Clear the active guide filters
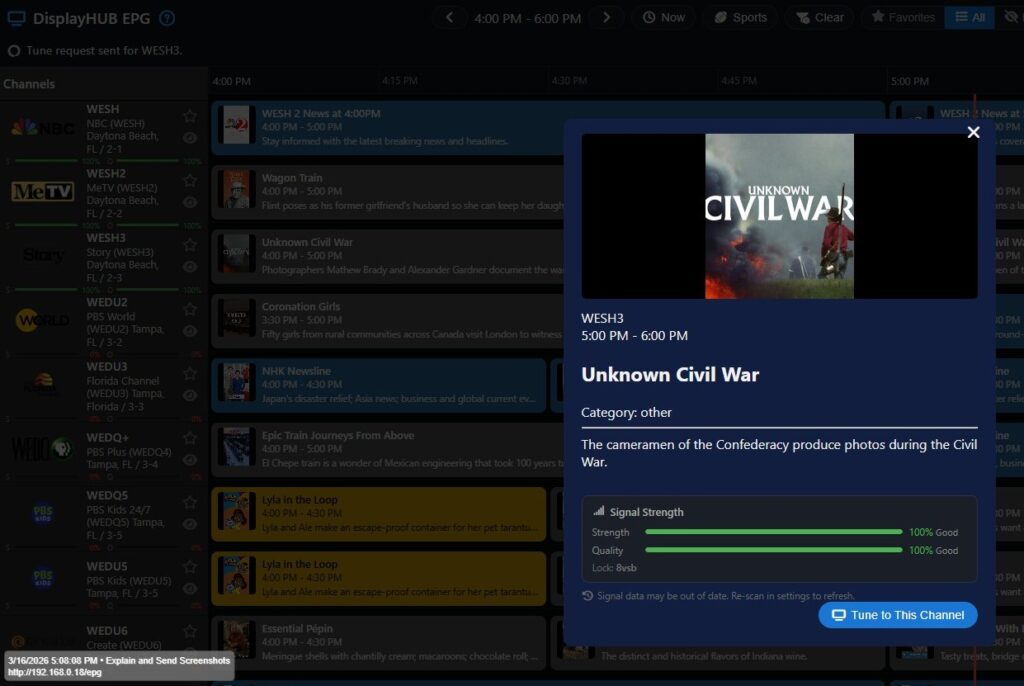 pos(819,18)
